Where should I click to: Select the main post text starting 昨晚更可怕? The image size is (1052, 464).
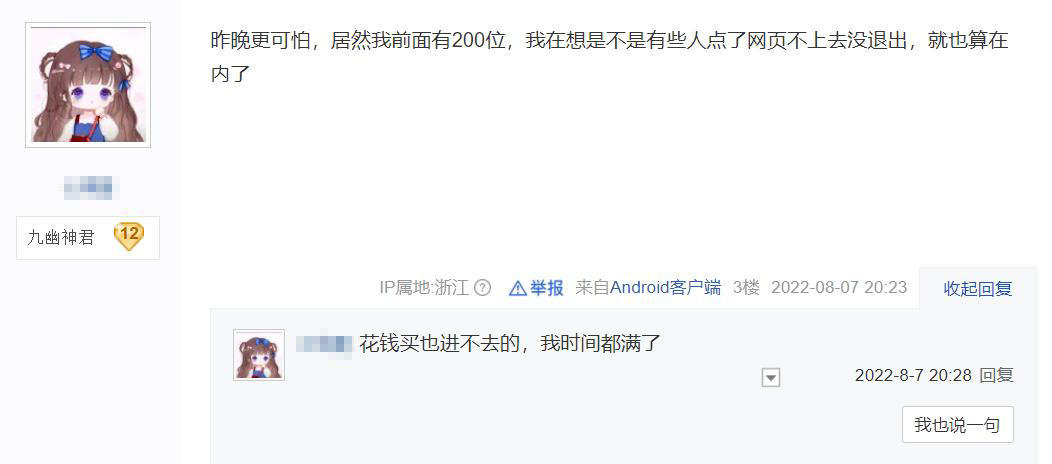[x=610, y=57]
